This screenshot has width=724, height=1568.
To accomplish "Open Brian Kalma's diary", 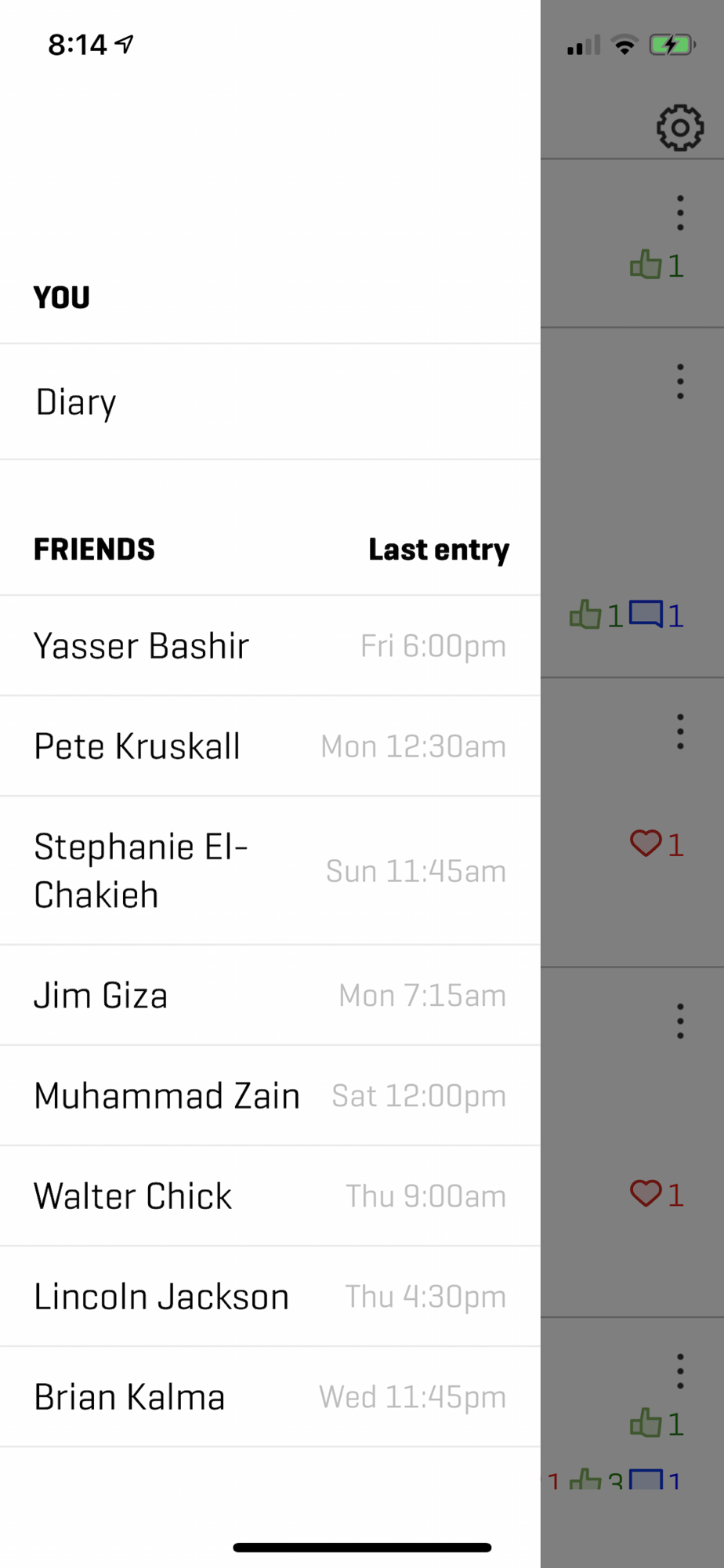I will pyautogui.click(x=270, y=1397).
